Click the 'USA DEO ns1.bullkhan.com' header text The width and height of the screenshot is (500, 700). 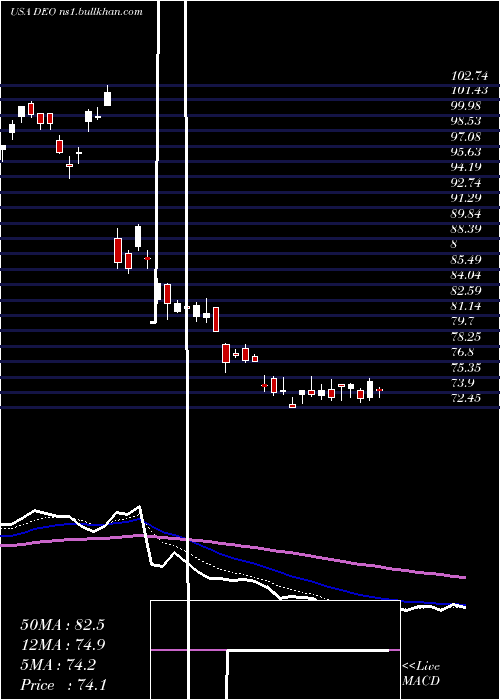click(76, 12)
